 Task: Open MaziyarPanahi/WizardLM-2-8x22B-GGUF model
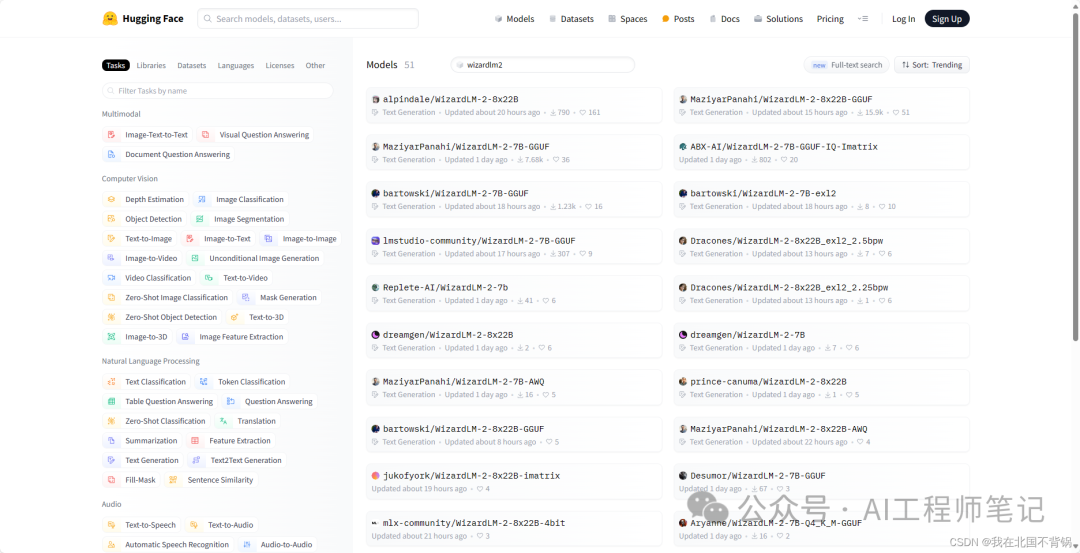pos(821,105)
